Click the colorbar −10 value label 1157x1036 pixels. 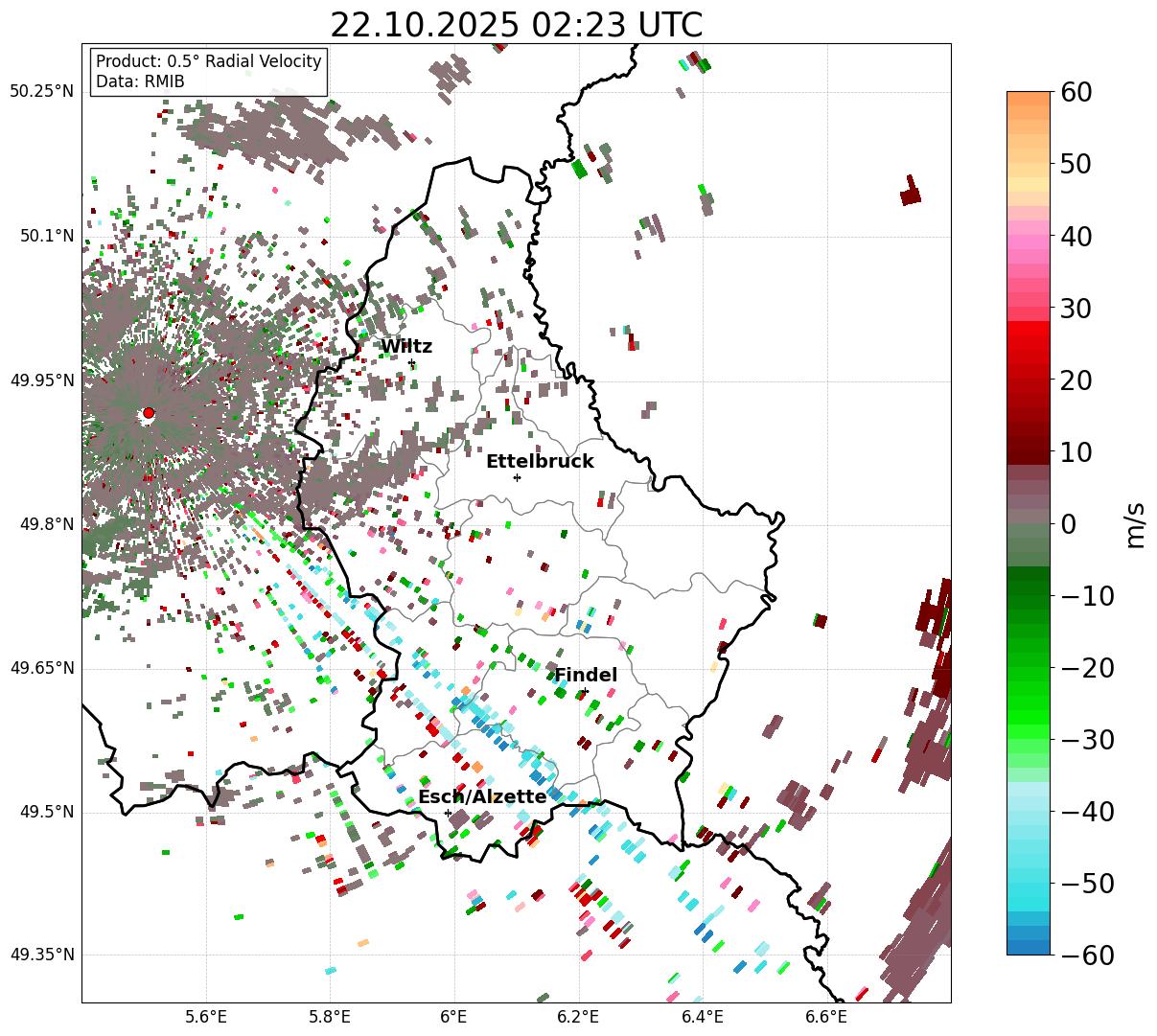point(1087,595)
